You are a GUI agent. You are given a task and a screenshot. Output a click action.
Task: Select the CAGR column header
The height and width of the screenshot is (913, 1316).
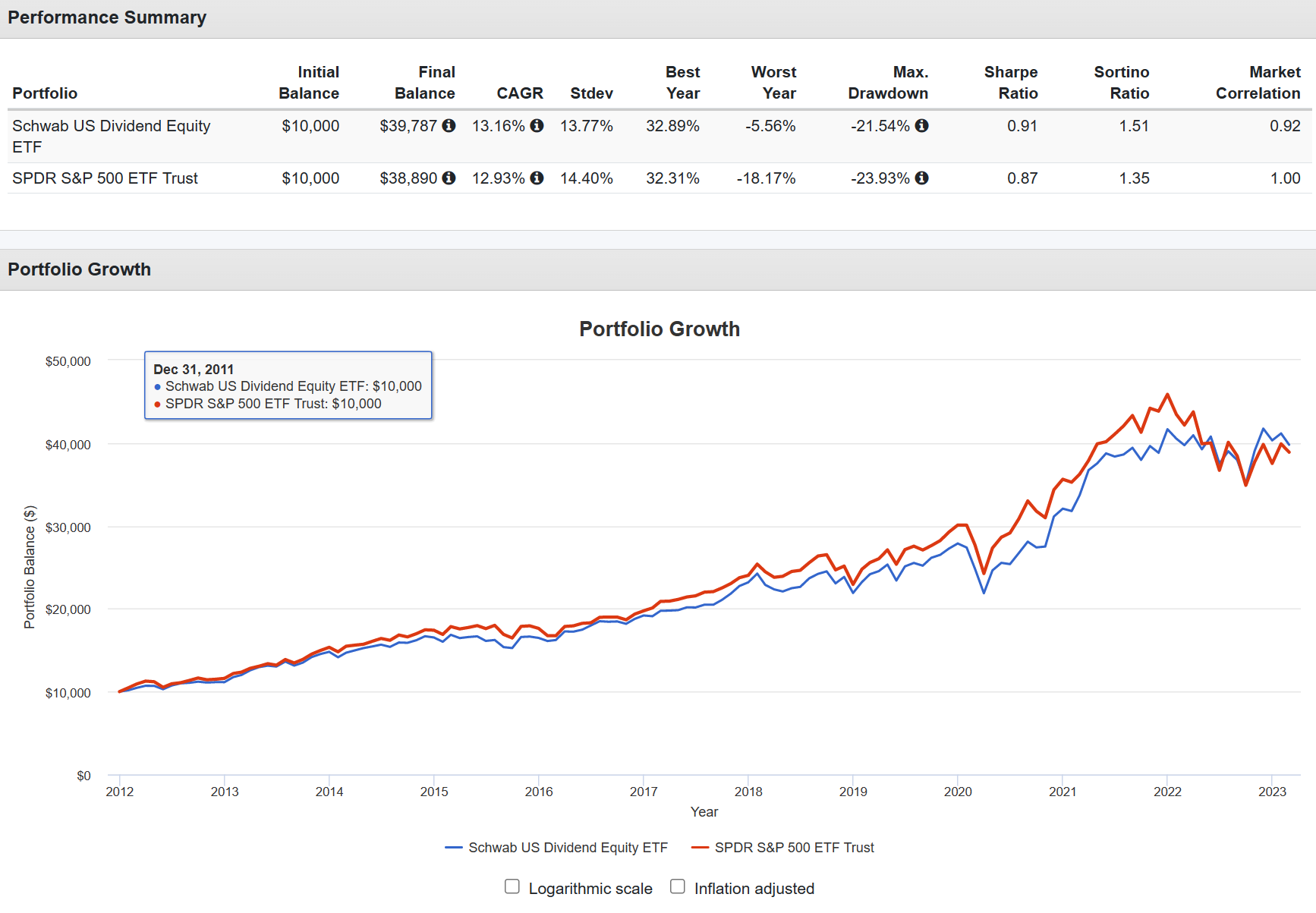520,93
